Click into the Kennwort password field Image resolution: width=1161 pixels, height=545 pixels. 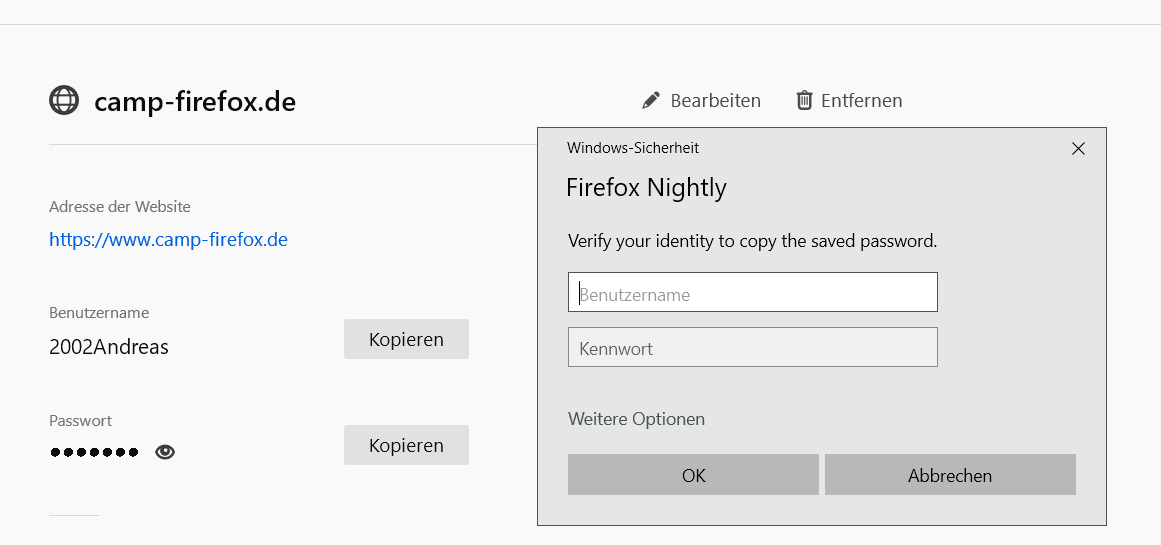click(x=753, y=348)
